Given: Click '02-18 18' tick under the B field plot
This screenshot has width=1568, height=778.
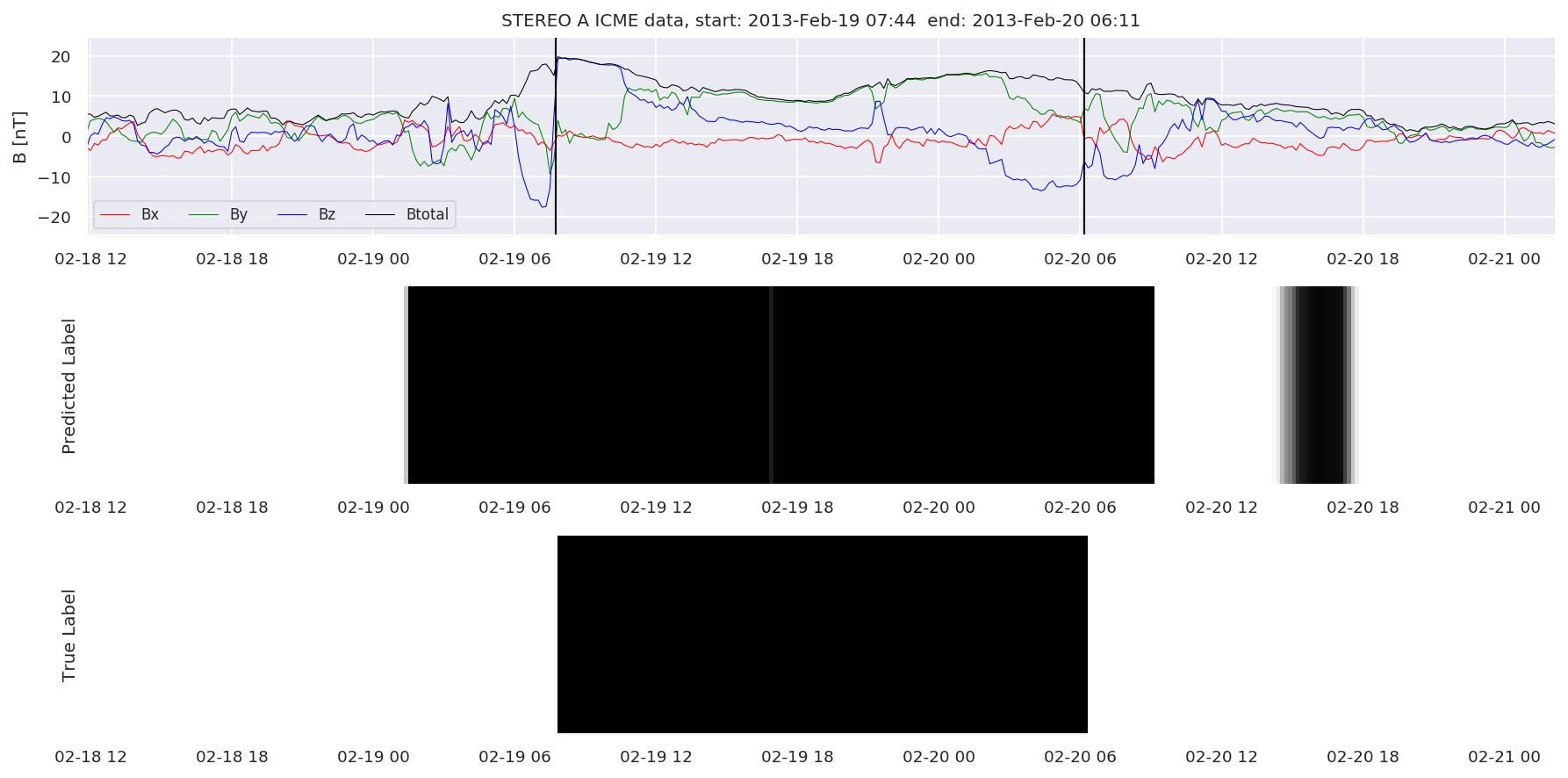Looking at the screenshot, I should (233, 259).
